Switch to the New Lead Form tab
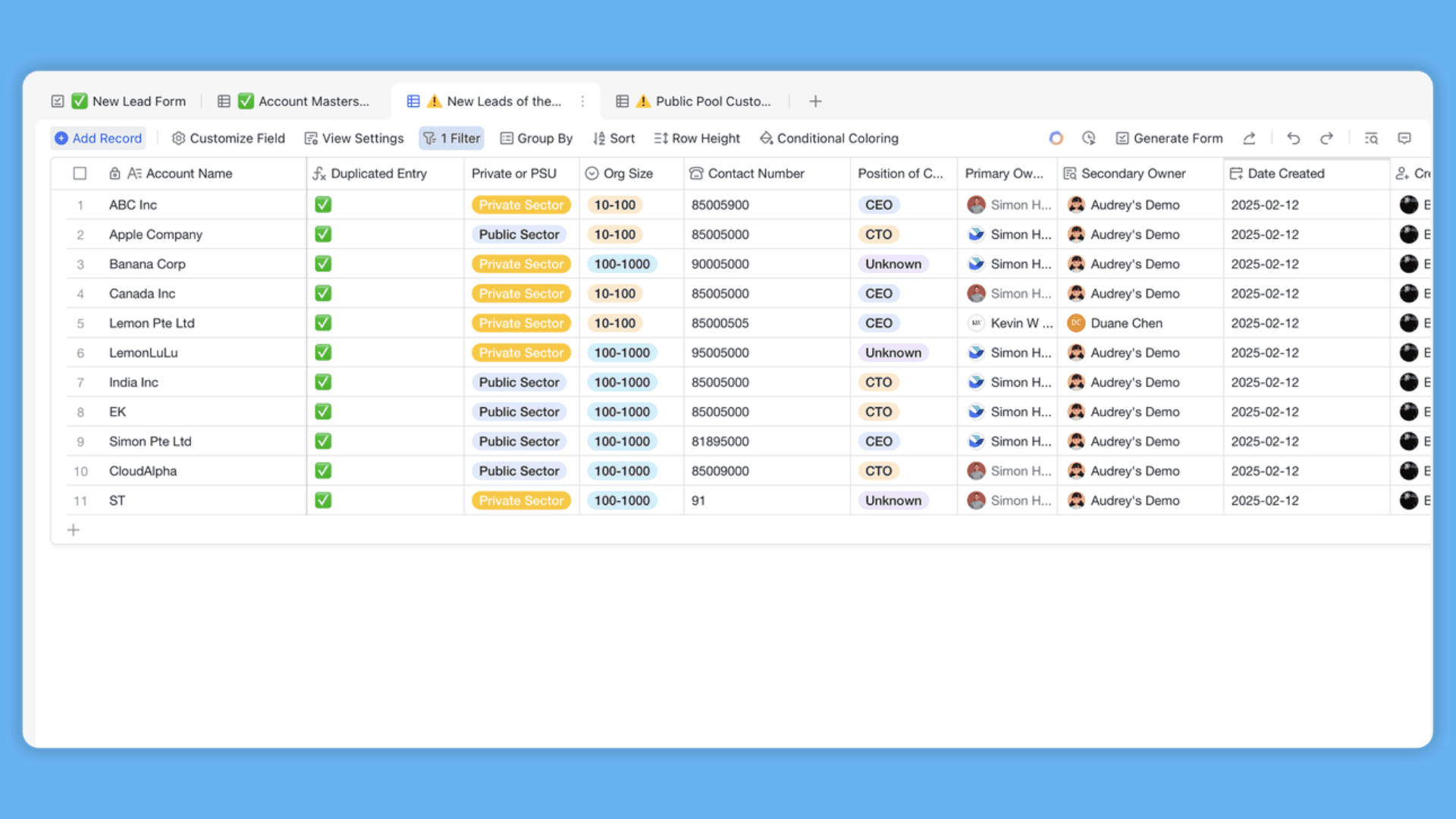This screenshot has width=1456, height=819. [x=119, y=101]
